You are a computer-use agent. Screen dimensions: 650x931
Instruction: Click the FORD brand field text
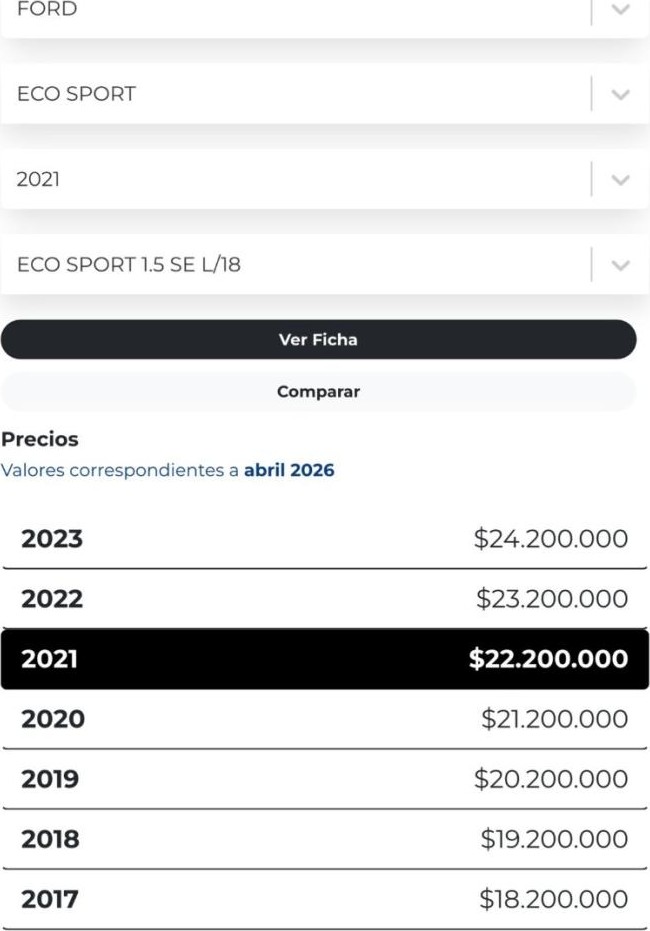47,10
